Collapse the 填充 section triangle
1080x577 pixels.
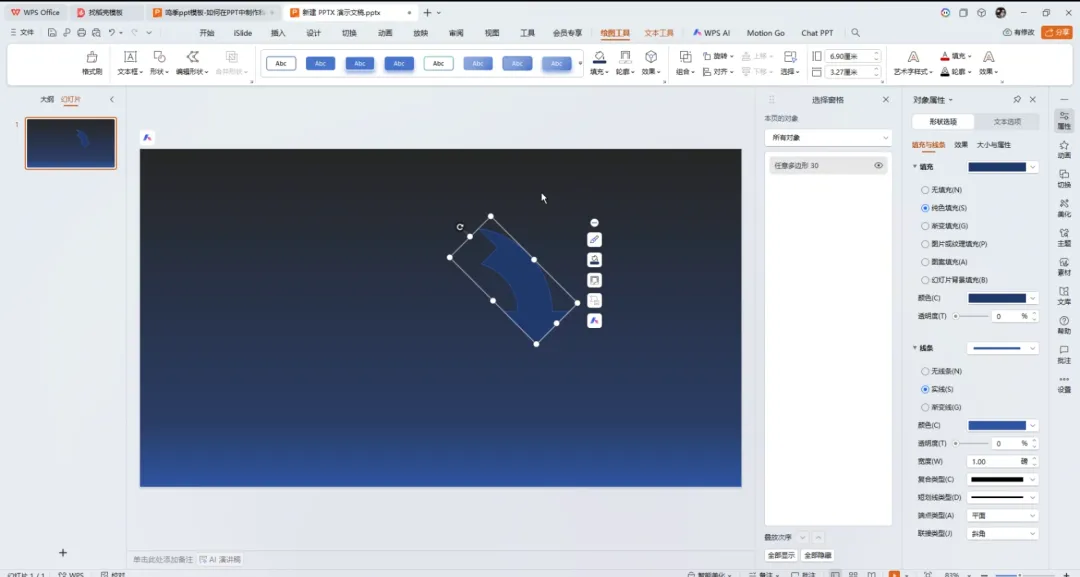[915, 167]
